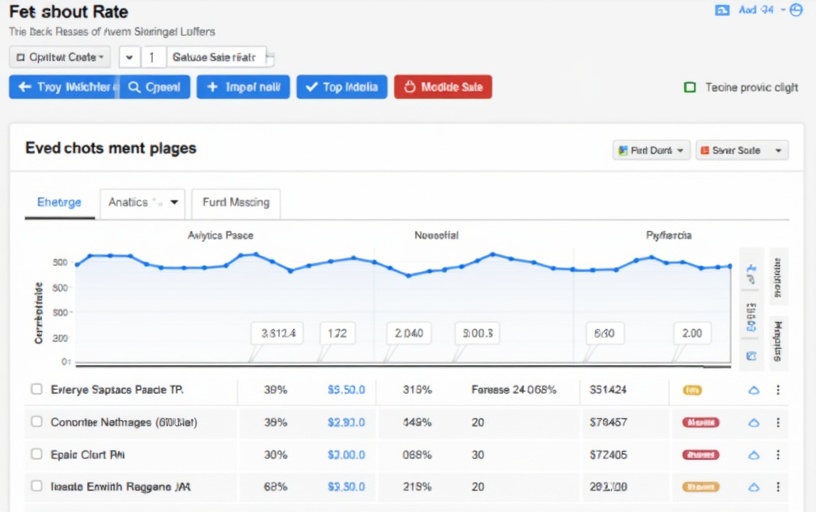Click the vertical blue label icon beside chart
Screen dimensions: 816x512
pos(751,317)
